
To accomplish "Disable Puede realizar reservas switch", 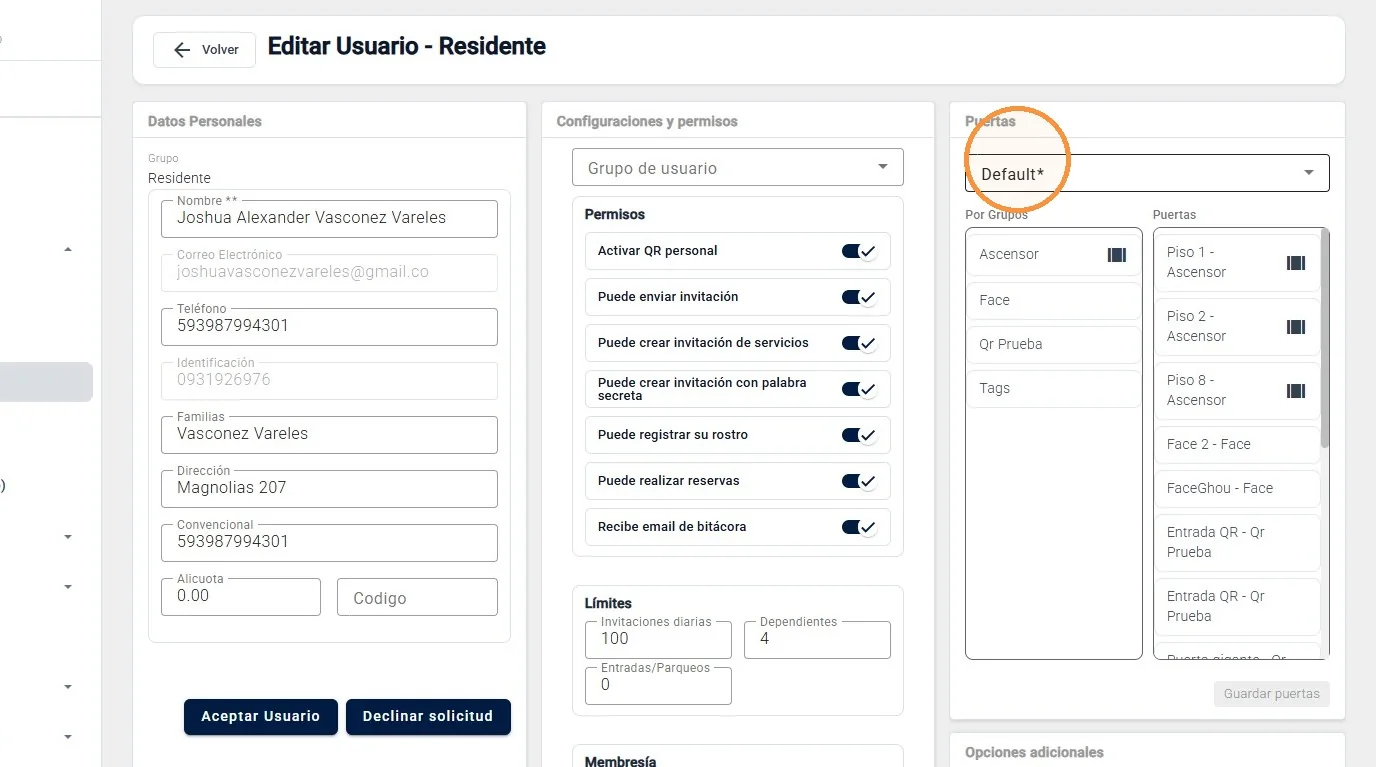I will coord(859,481).
